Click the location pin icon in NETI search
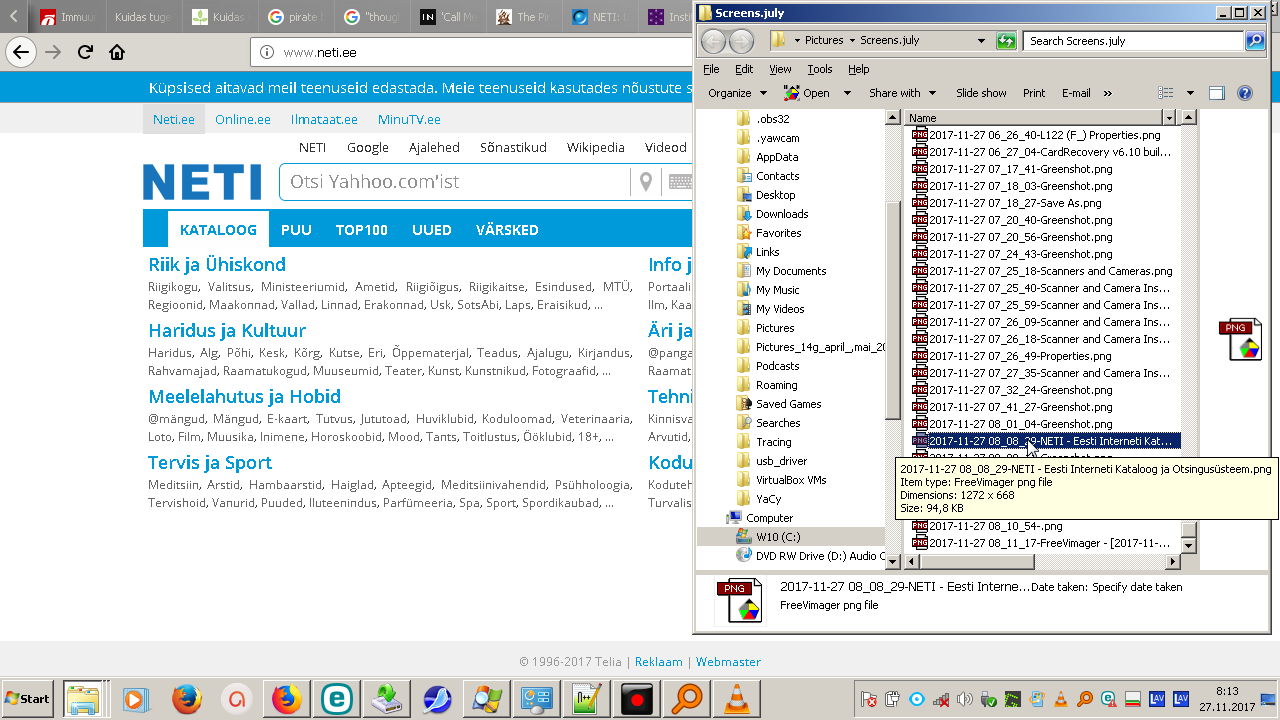 (646, 181)
